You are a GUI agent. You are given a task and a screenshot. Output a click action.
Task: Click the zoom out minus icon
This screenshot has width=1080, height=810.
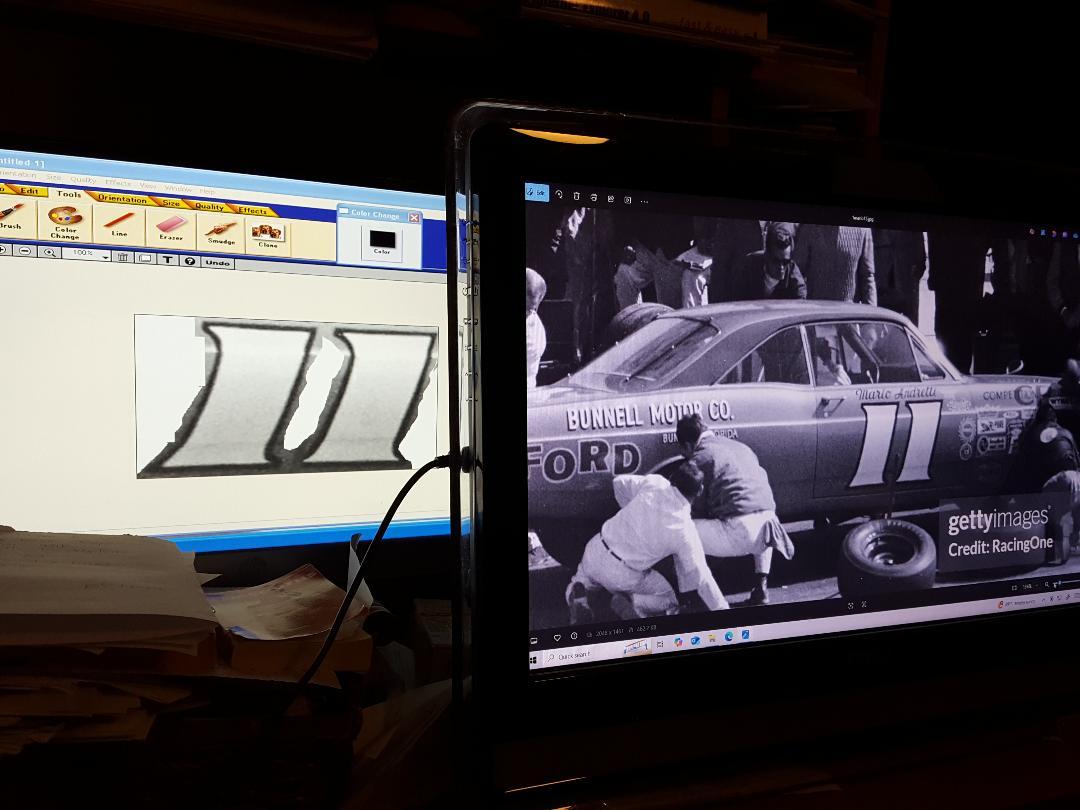coord(25,251)
